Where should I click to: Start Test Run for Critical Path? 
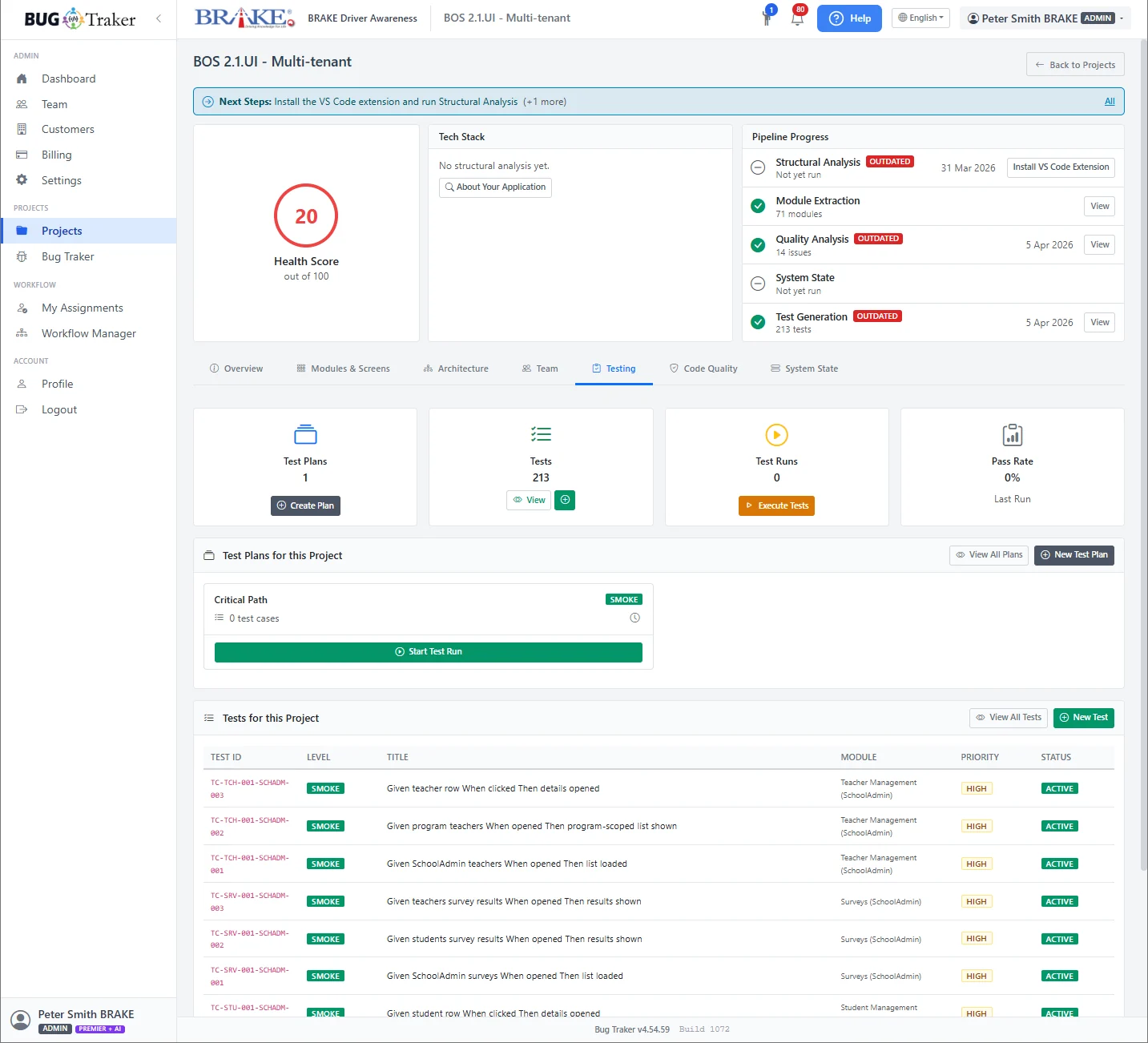[x=429, y=652]
